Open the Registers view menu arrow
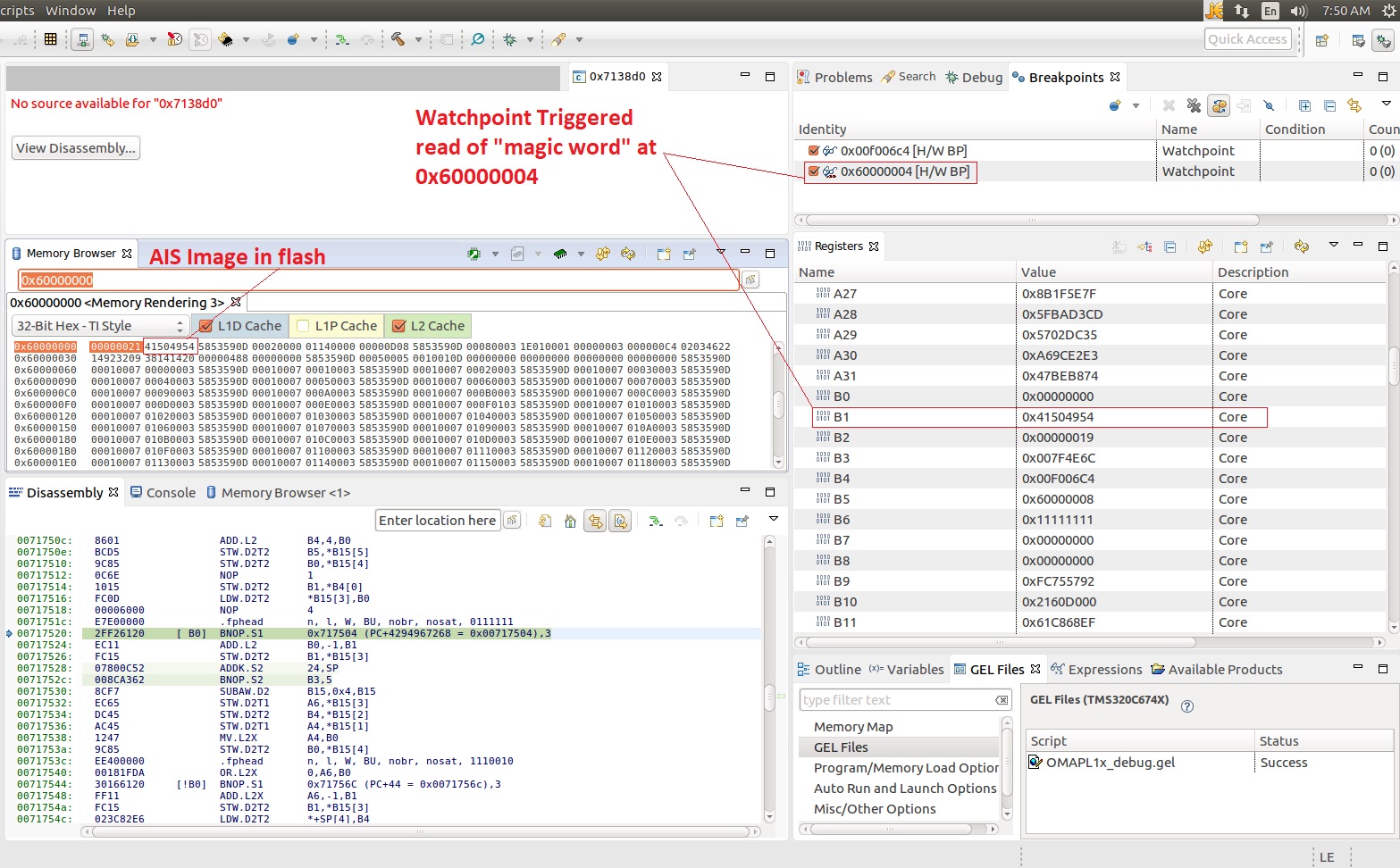1400x868 pixels. tap(1333, 246)
